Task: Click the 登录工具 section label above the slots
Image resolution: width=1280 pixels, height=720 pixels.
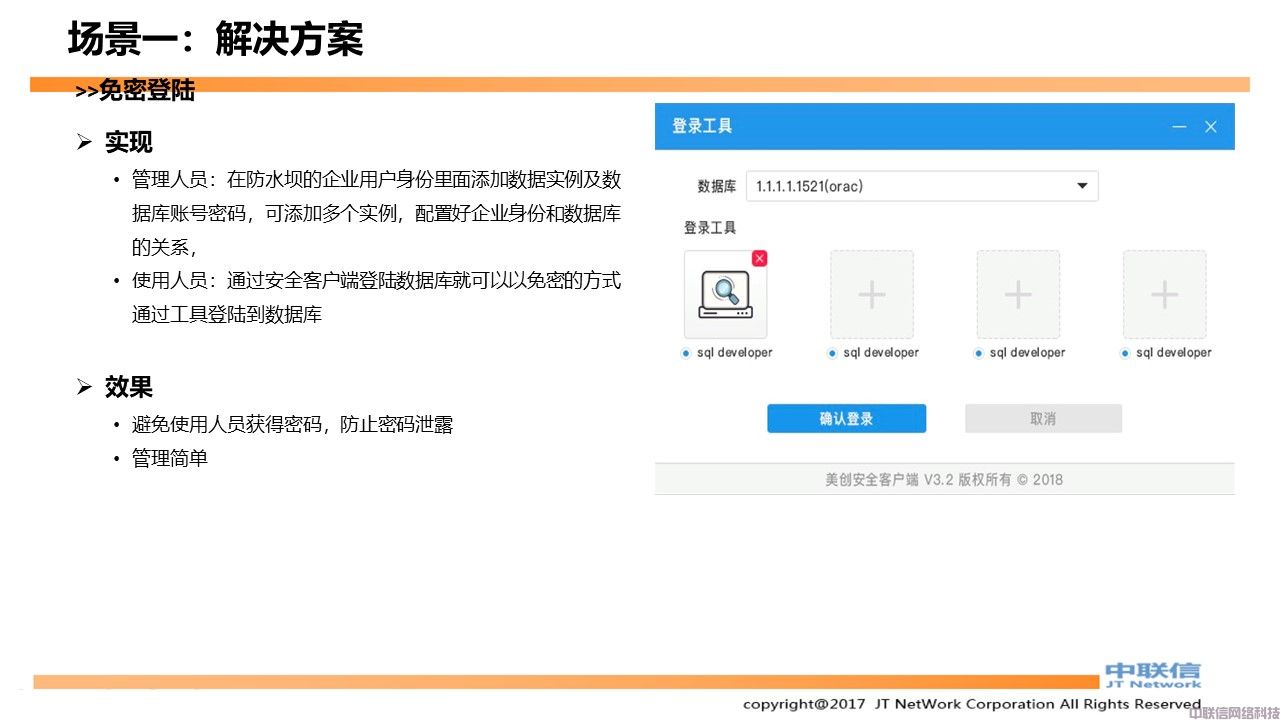Action: (710, 228)
